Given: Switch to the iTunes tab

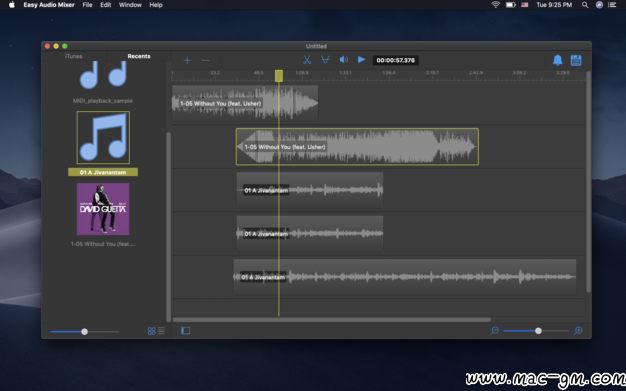Looking at the screenshot, I should (x=73, y=56).
